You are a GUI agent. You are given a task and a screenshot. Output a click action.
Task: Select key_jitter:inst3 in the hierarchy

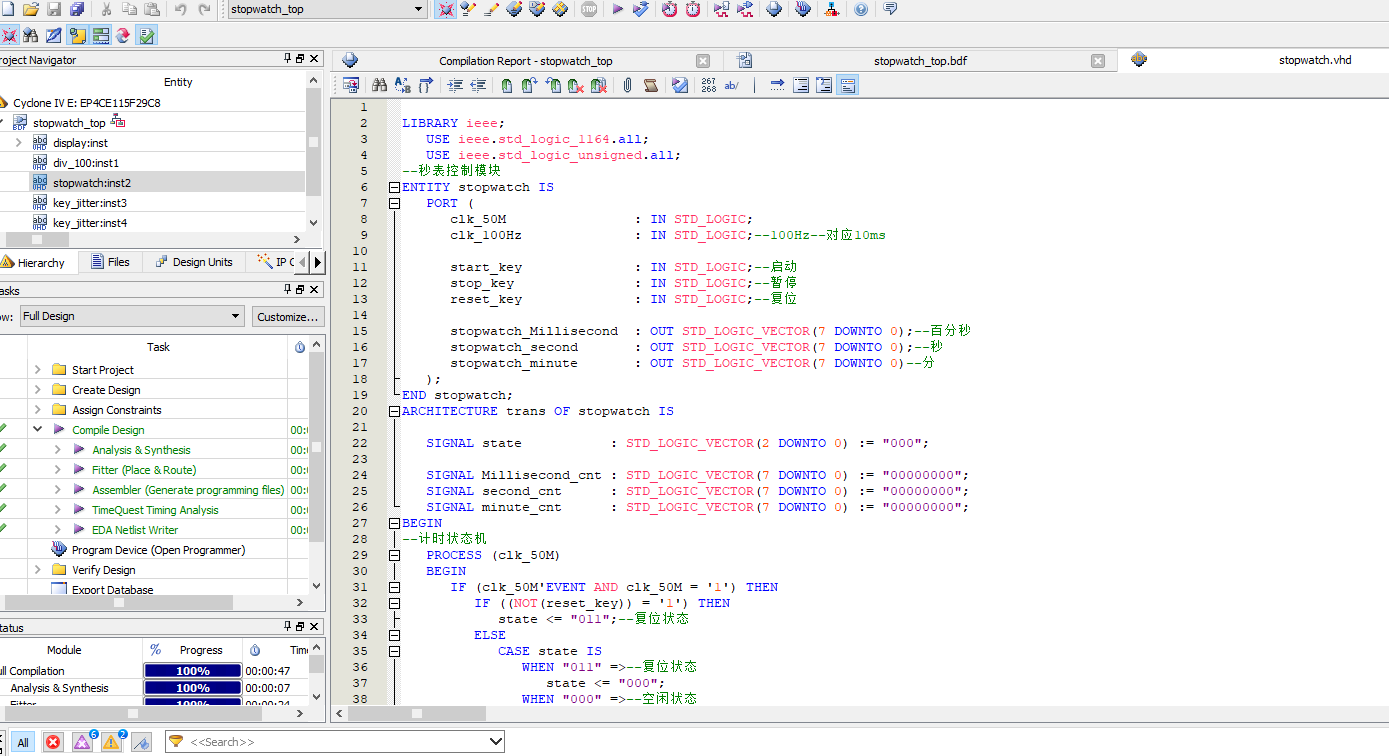(x=90, y=203)
